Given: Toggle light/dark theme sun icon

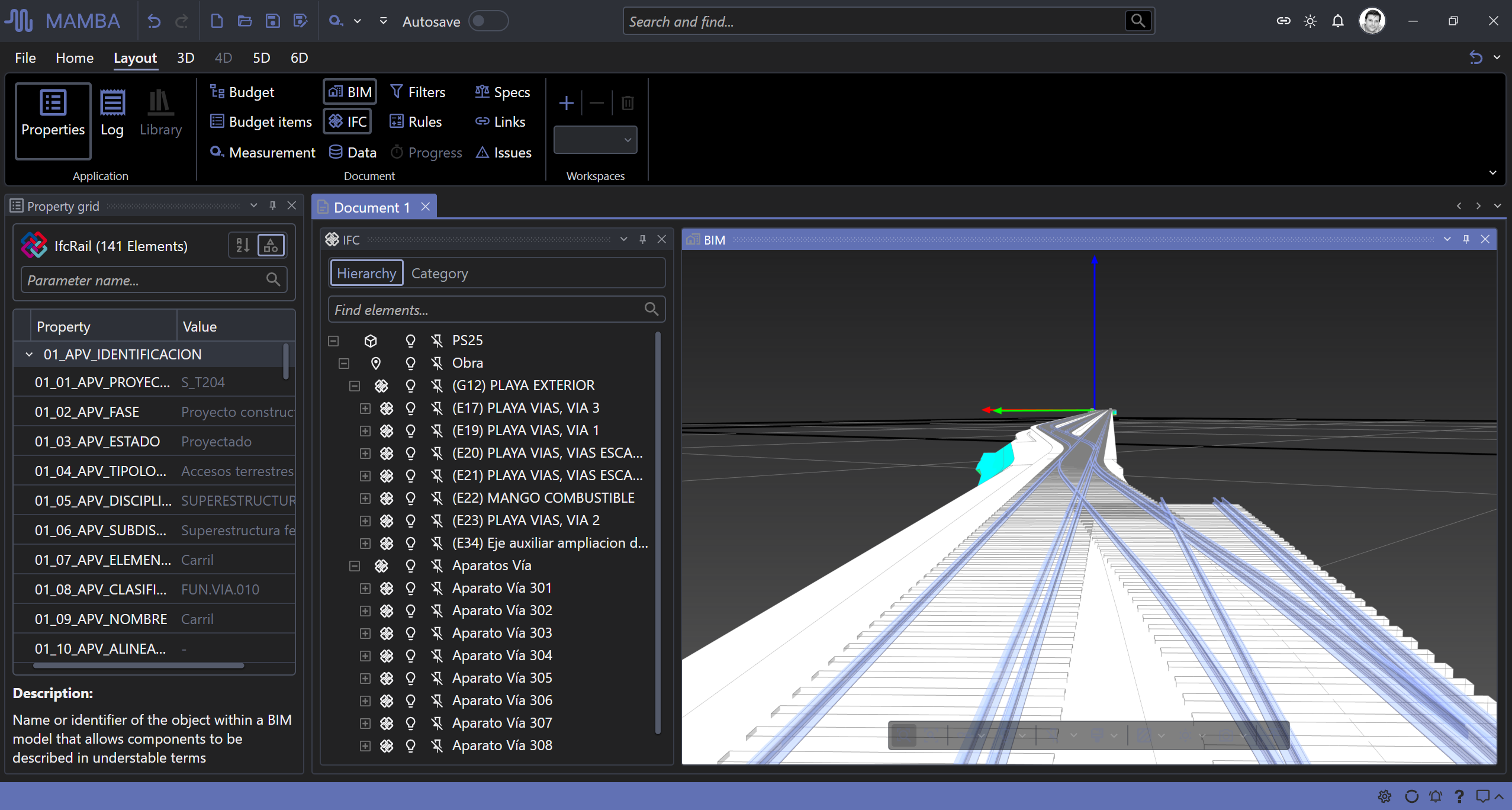Looking at the screenshot, I should click(1310, 21).
